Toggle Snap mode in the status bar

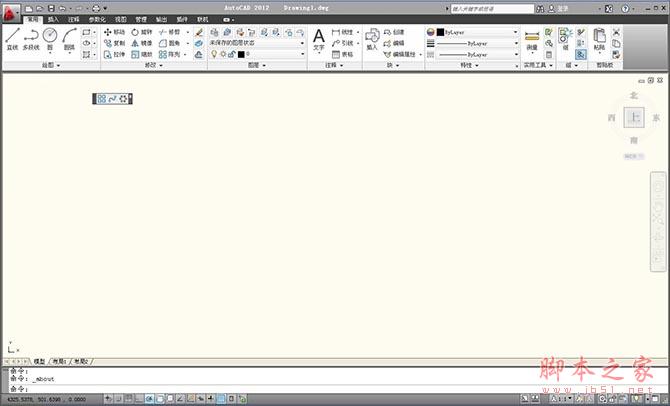[119, 399]
